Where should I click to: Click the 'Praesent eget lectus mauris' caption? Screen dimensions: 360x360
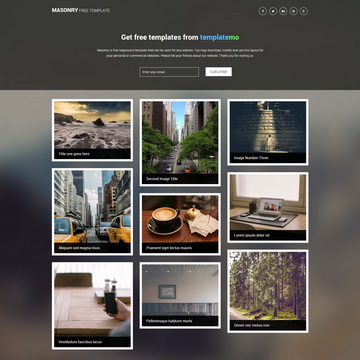169,248
